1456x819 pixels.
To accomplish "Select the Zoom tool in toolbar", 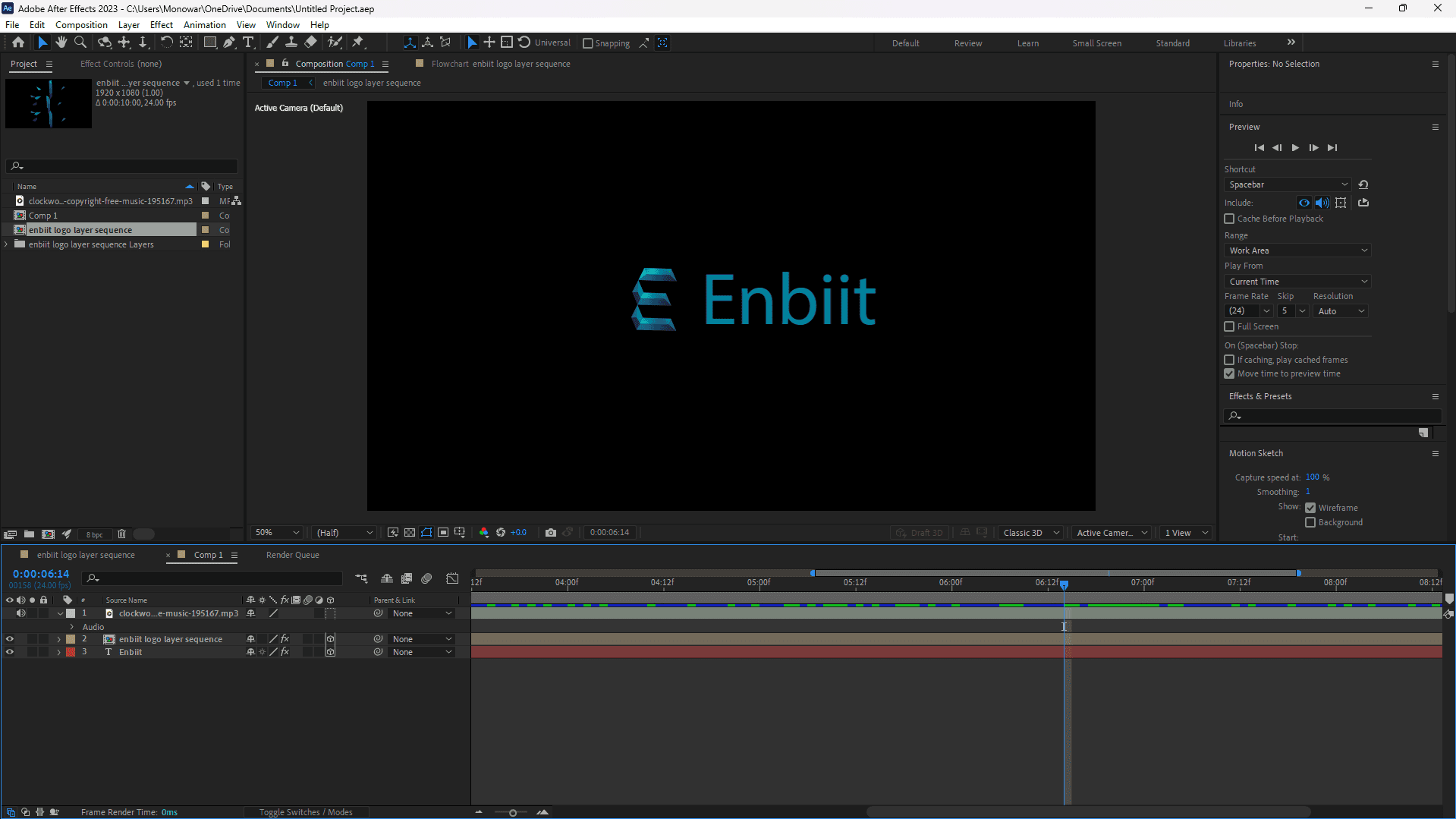I will pos(80,43).
